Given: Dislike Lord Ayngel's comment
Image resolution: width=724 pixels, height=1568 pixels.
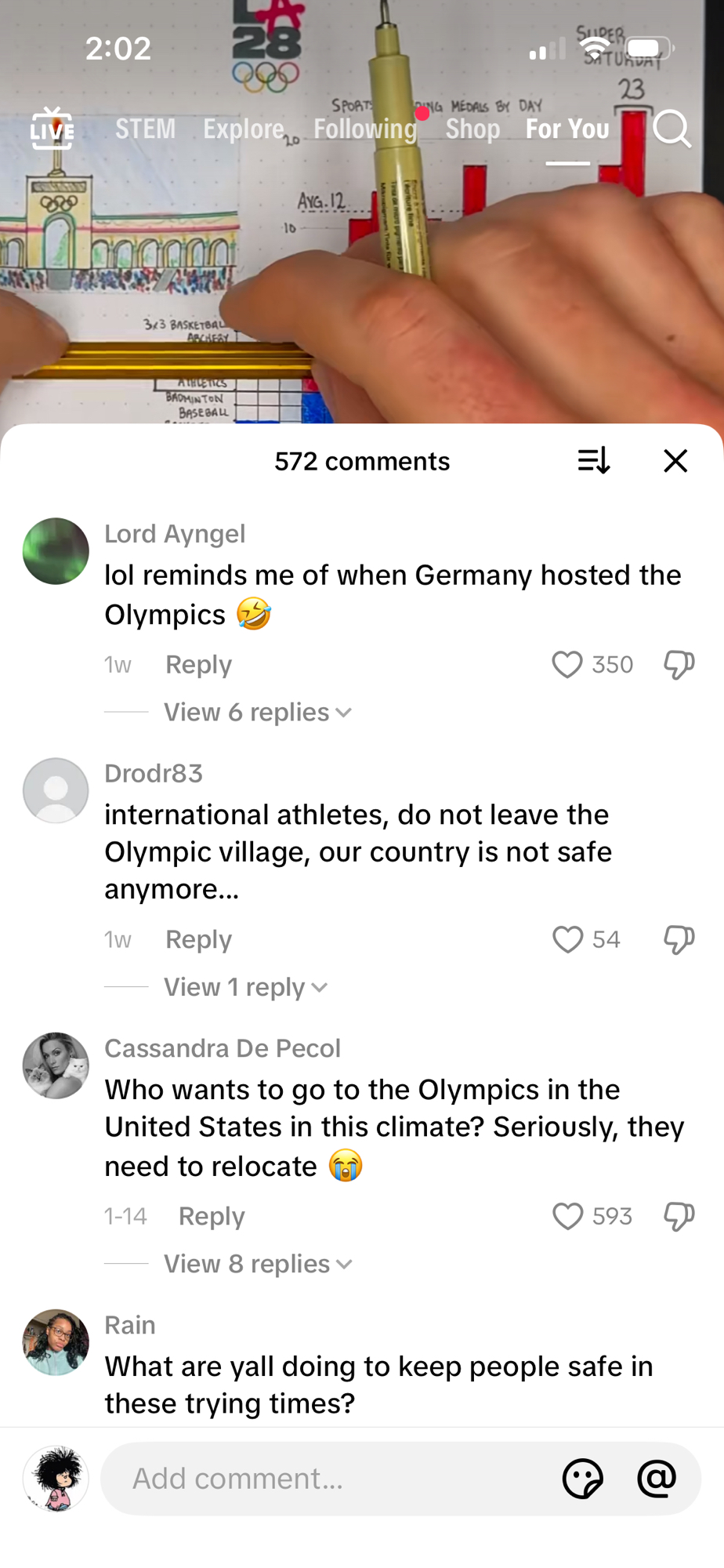Looking at the screenshot, I should tap(679, 665).
